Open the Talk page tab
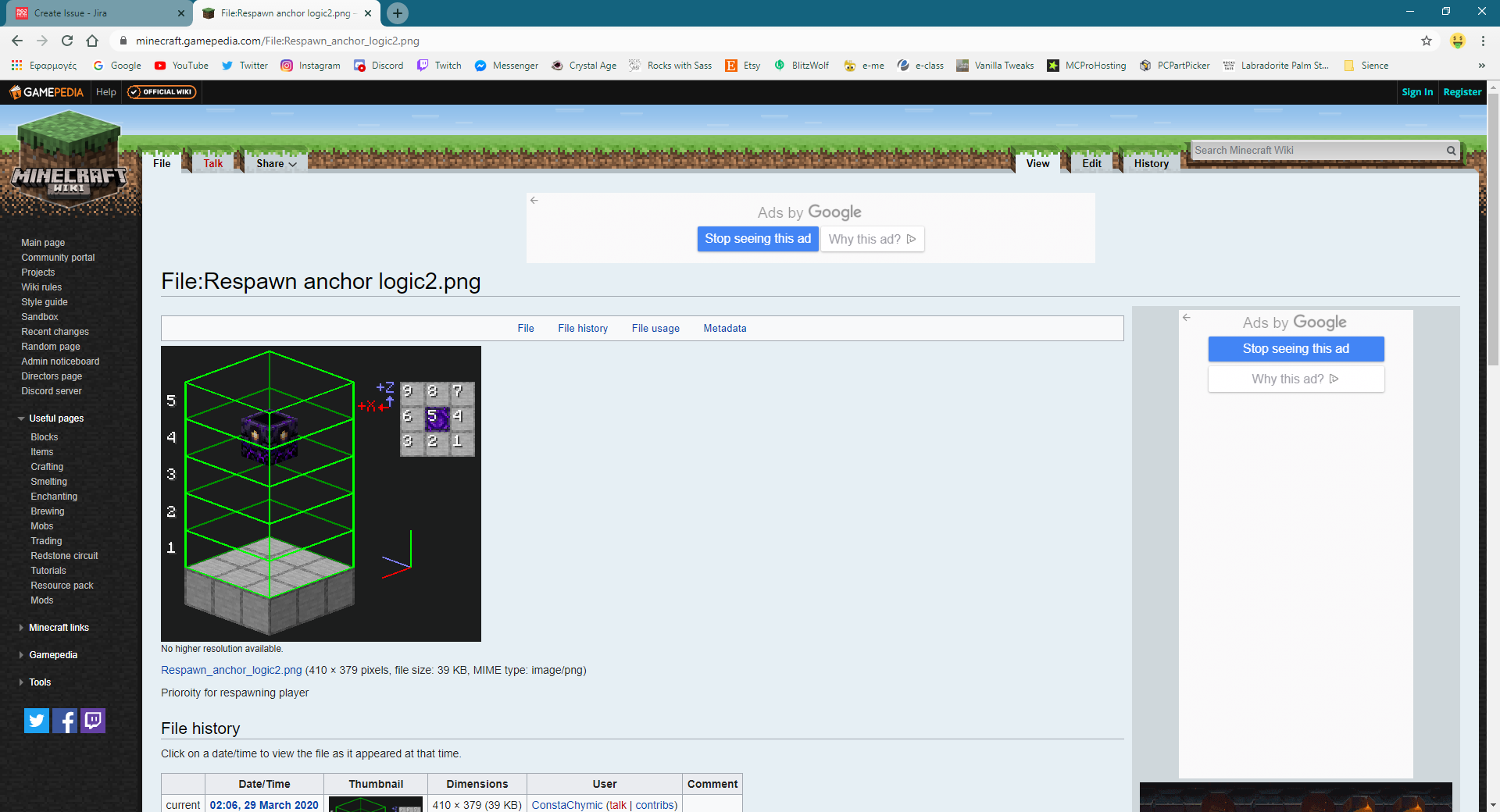The width and height of the screenshot is (1500, 812). tap(213, 163)
